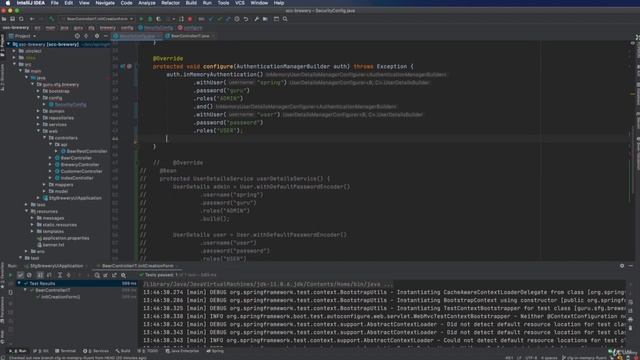The image size is (640, 360).
Task: Open the Project view selector dropdown
Action: click(x=22, y=36)
